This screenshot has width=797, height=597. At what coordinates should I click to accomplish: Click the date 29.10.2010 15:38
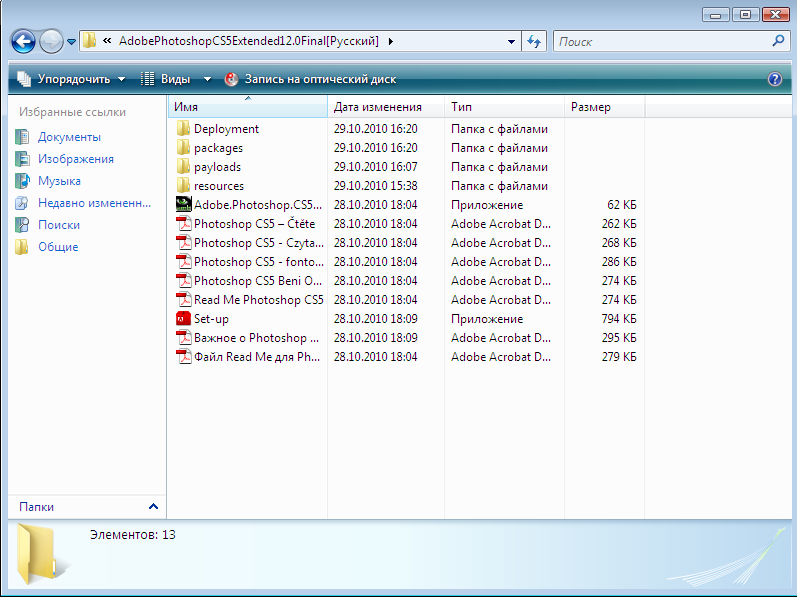(376, 186)
